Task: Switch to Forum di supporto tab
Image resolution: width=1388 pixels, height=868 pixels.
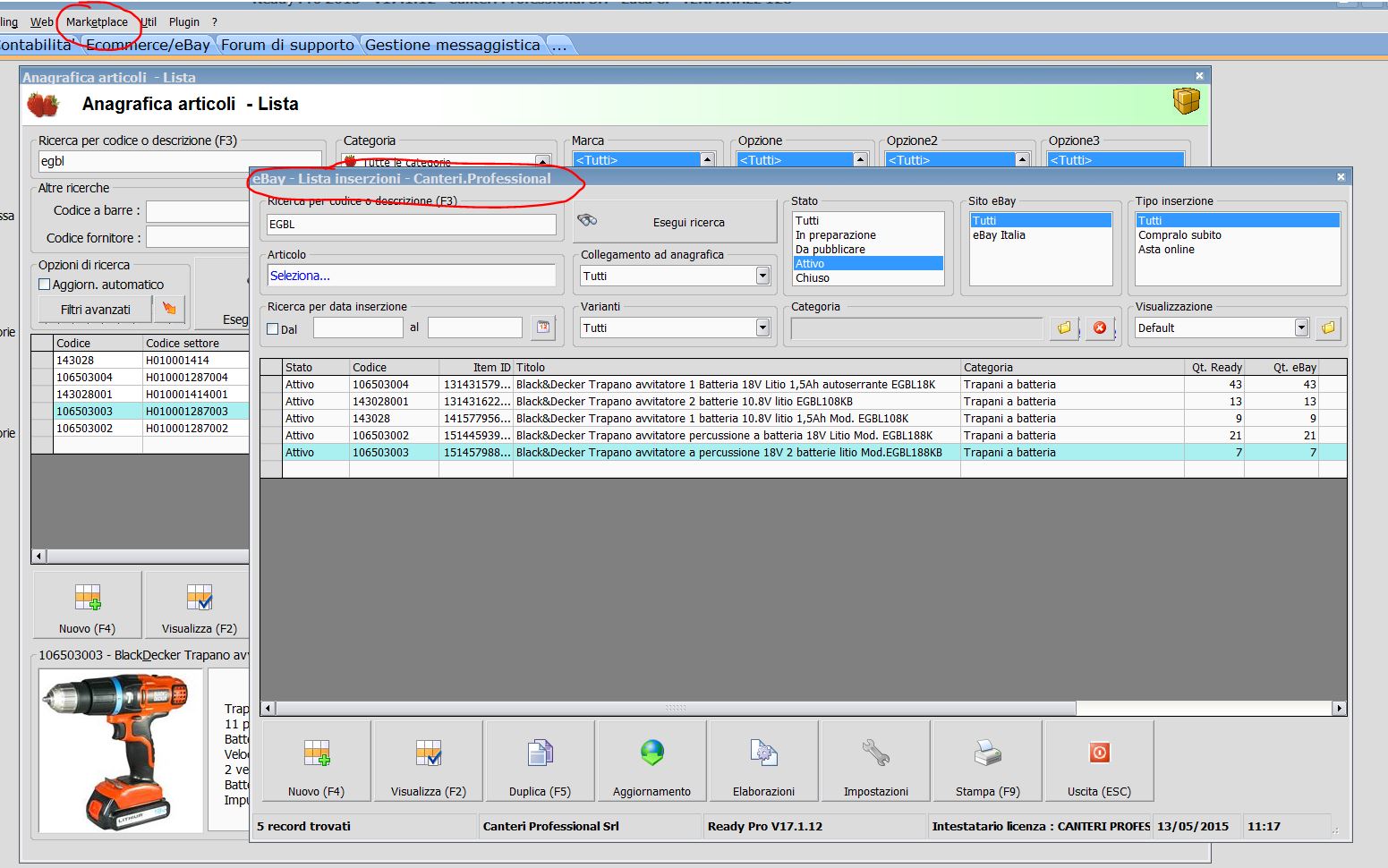Action: pyautogui.click(x=287, y=45)
